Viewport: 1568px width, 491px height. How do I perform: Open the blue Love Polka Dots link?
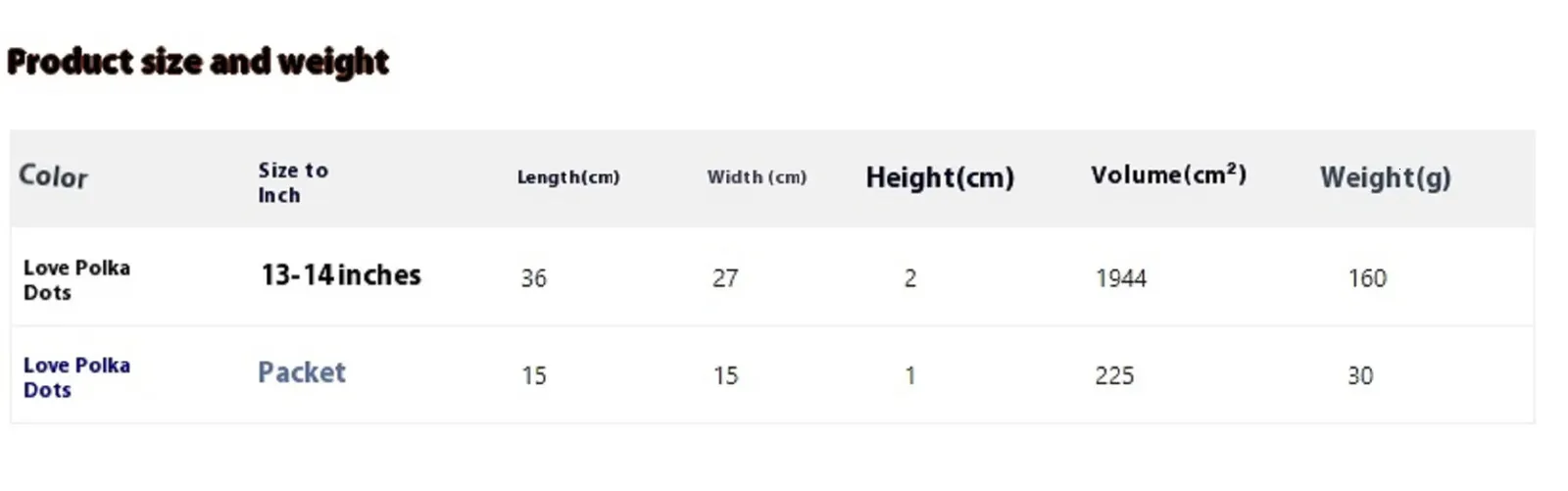pos(76,377)
